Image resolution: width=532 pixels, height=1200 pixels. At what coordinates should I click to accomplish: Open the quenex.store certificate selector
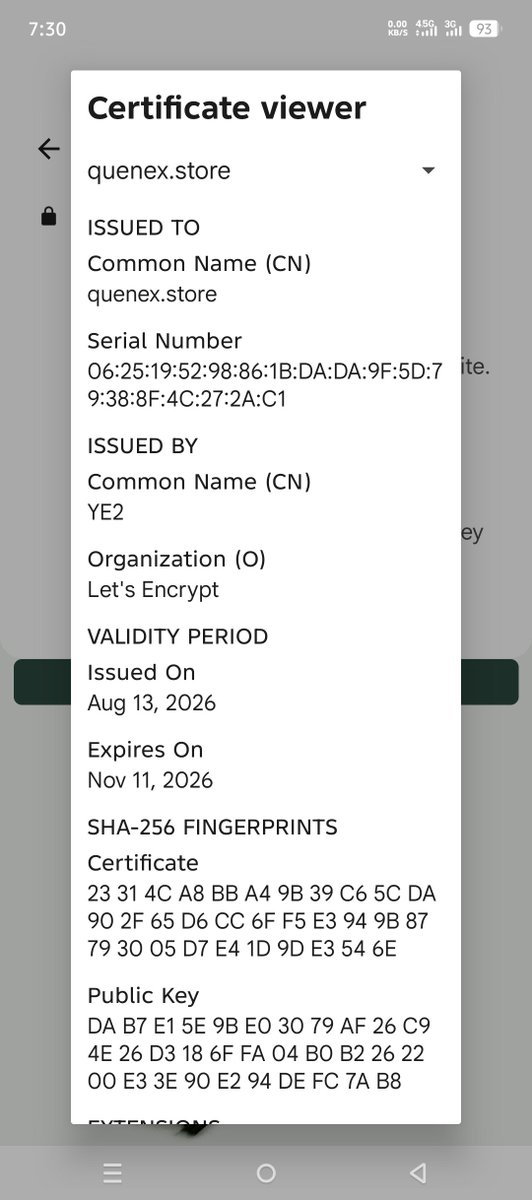(x=266, y=171)
